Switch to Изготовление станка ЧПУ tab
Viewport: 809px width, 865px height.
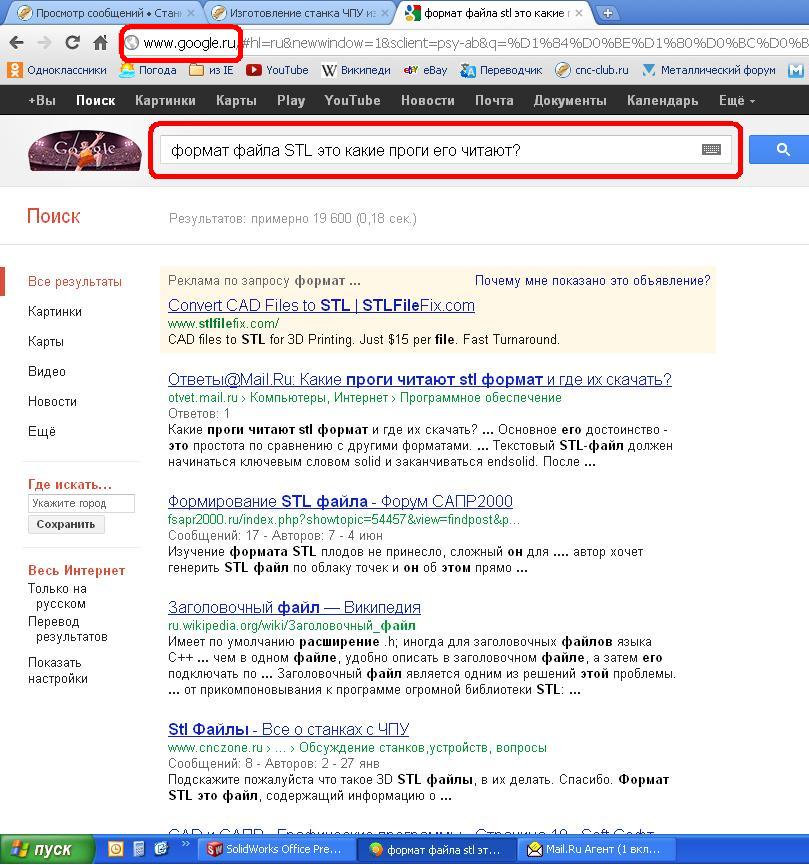[x=296, y=13]
